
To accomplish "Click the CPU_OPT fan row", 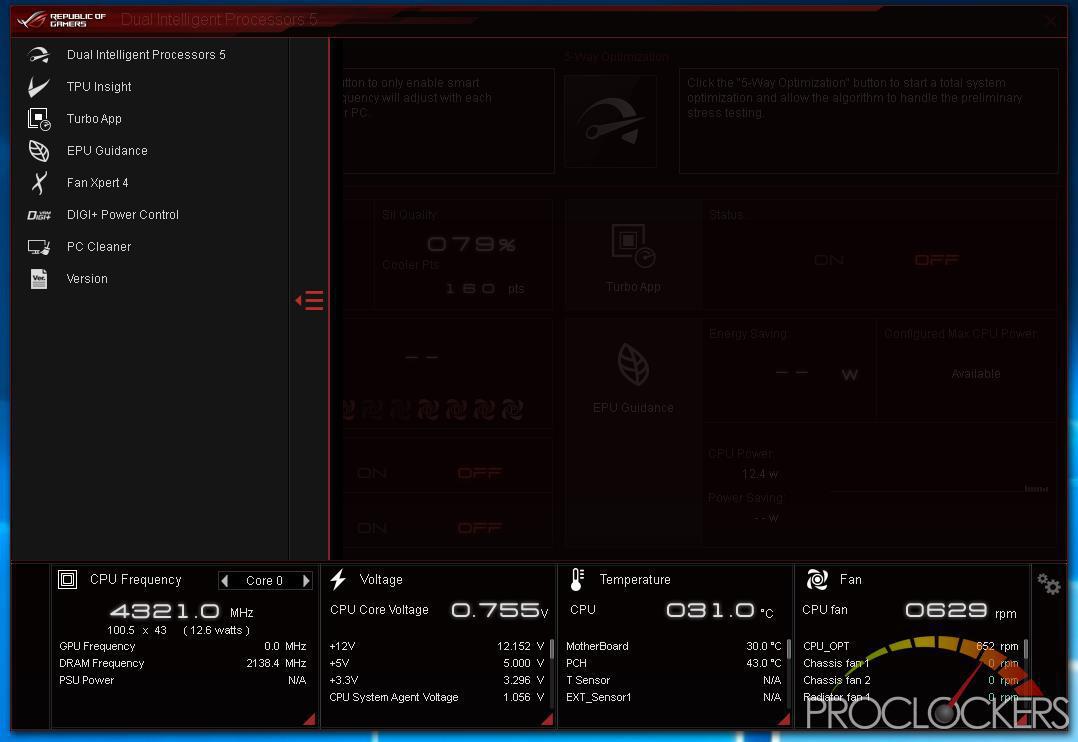I will click(x=911, y=646).
